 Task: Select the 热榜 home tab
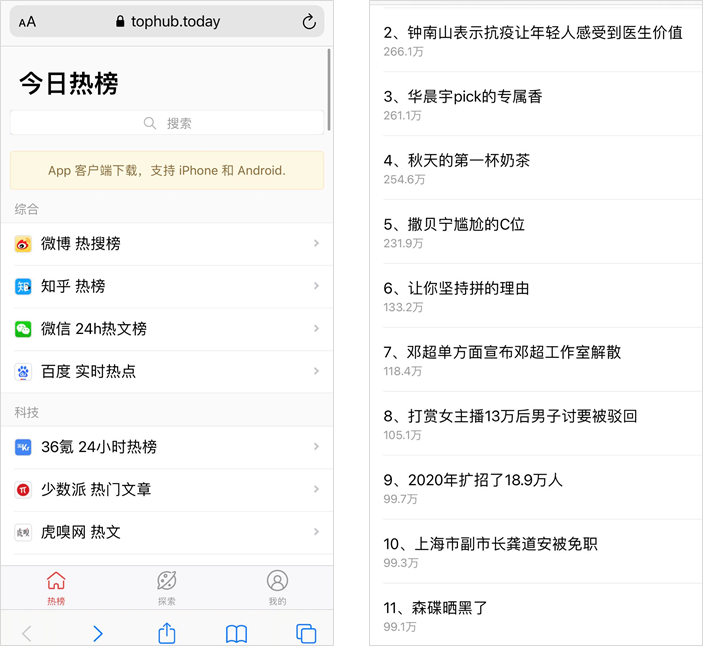click(56, 588)
